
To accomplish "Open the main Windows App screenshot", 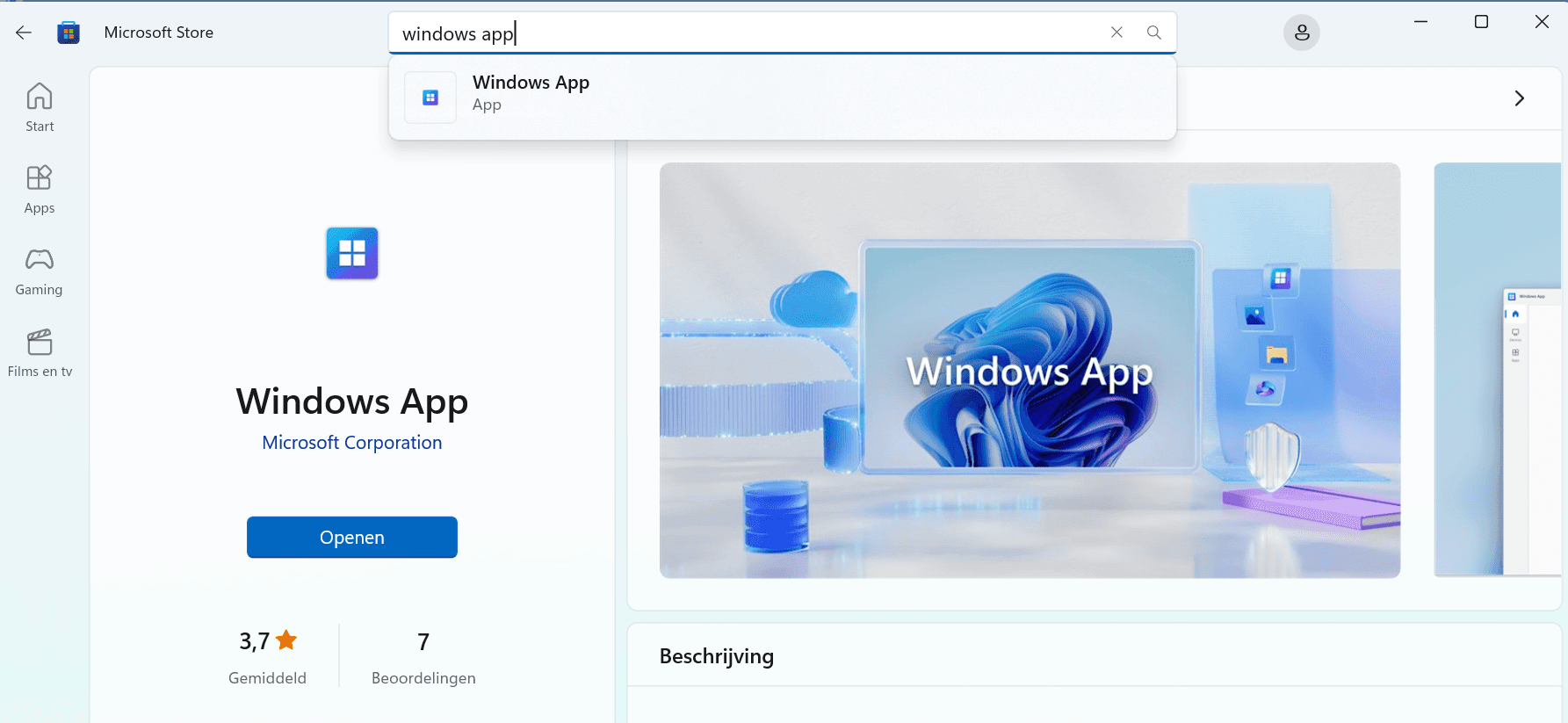I will pyautogui.click(x=1030, y=370).
